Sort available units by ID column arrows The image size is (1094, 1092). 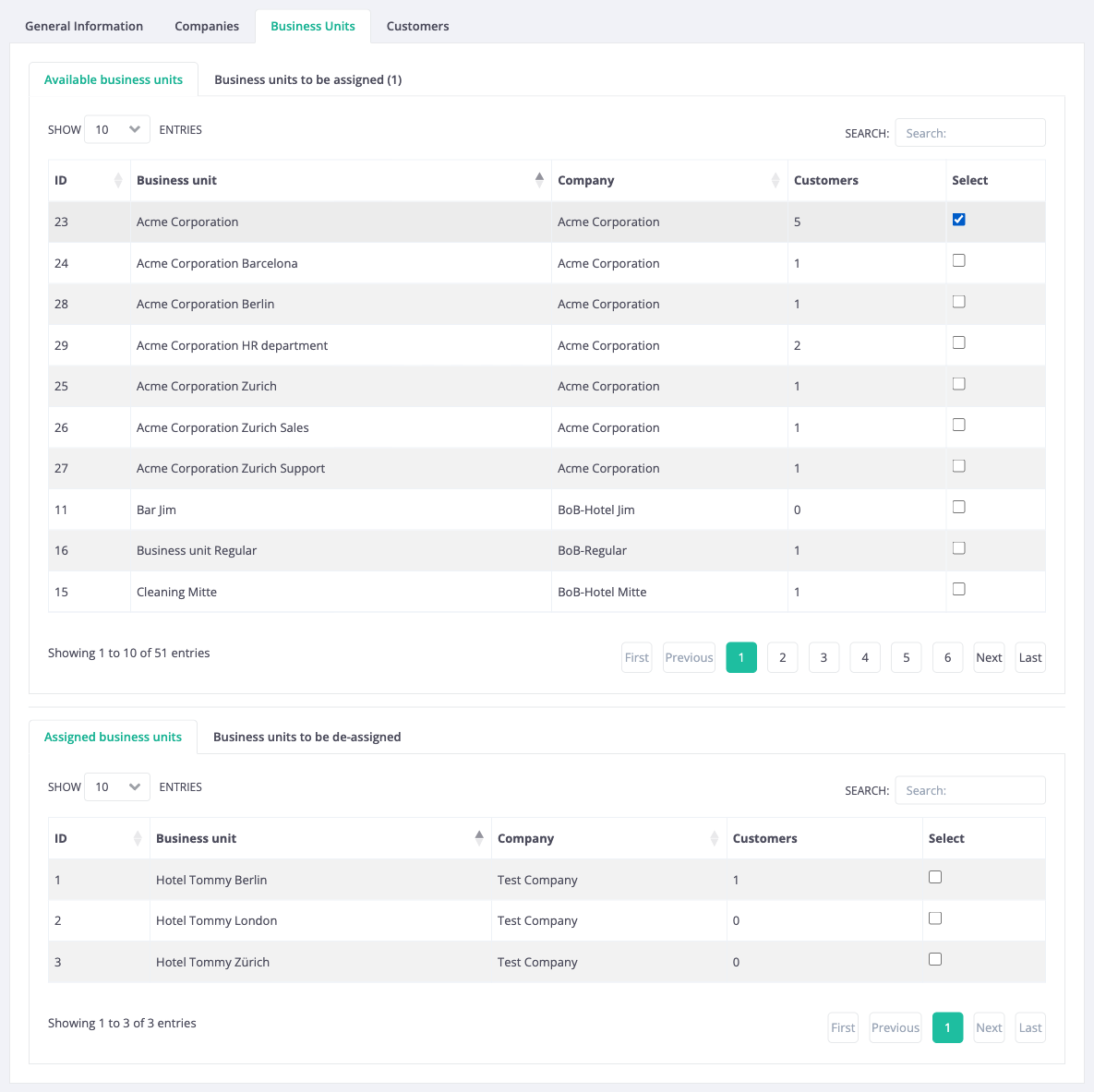[118, 180]
